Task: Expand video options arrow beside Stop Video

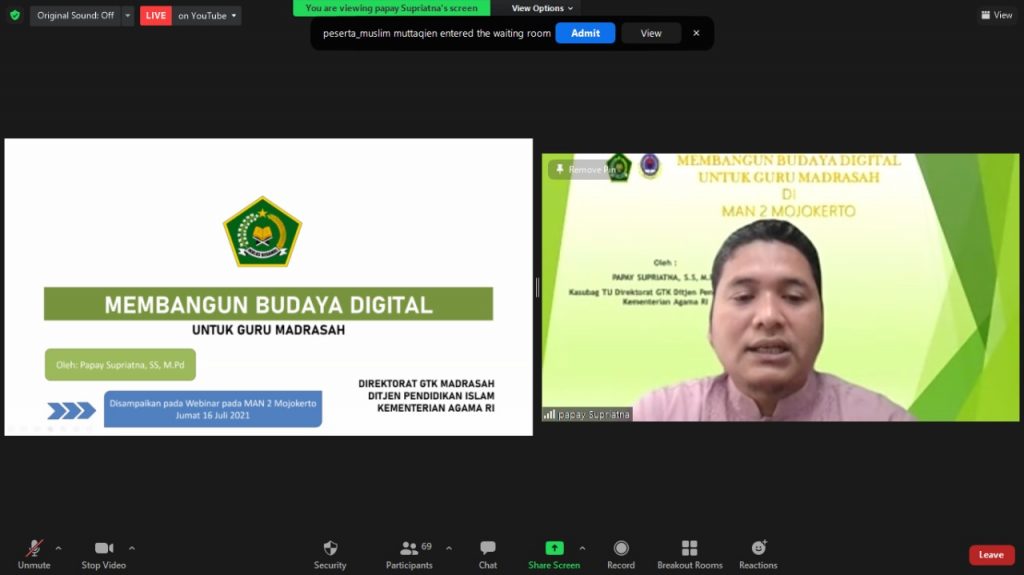Action: (131, 548)
